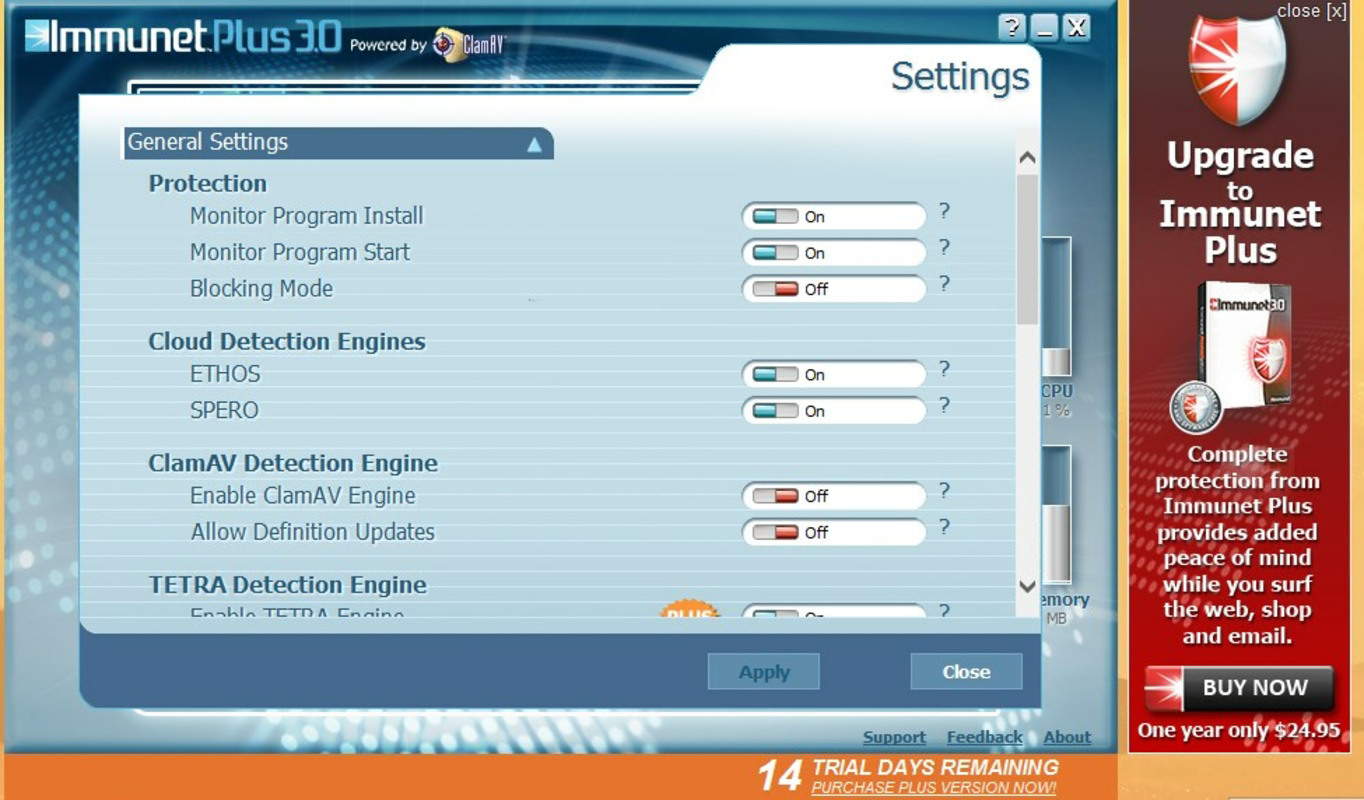
Task: Click the Blocking Mode label
Action: 261,289
